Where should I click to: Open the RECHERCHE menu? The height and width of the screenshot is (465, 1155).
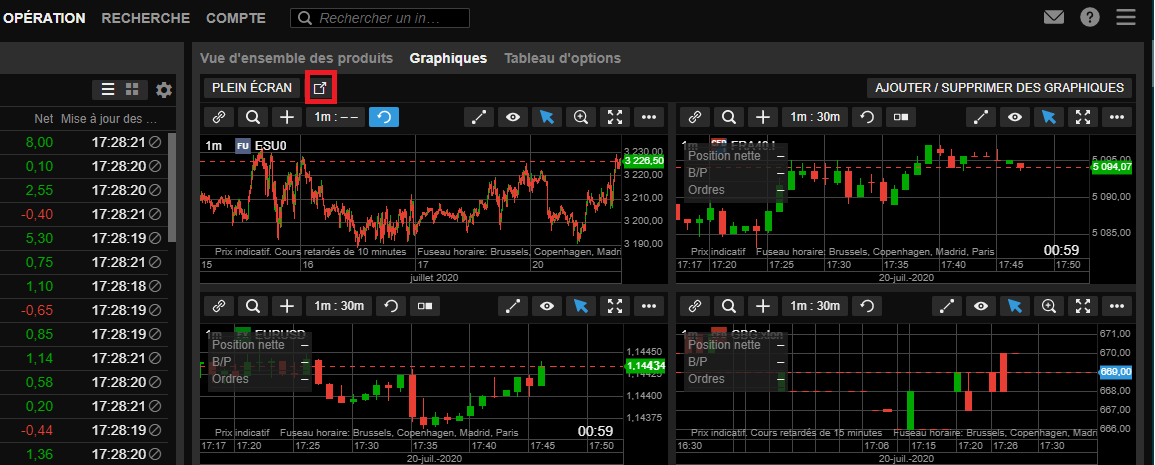(x=145, y=18)
